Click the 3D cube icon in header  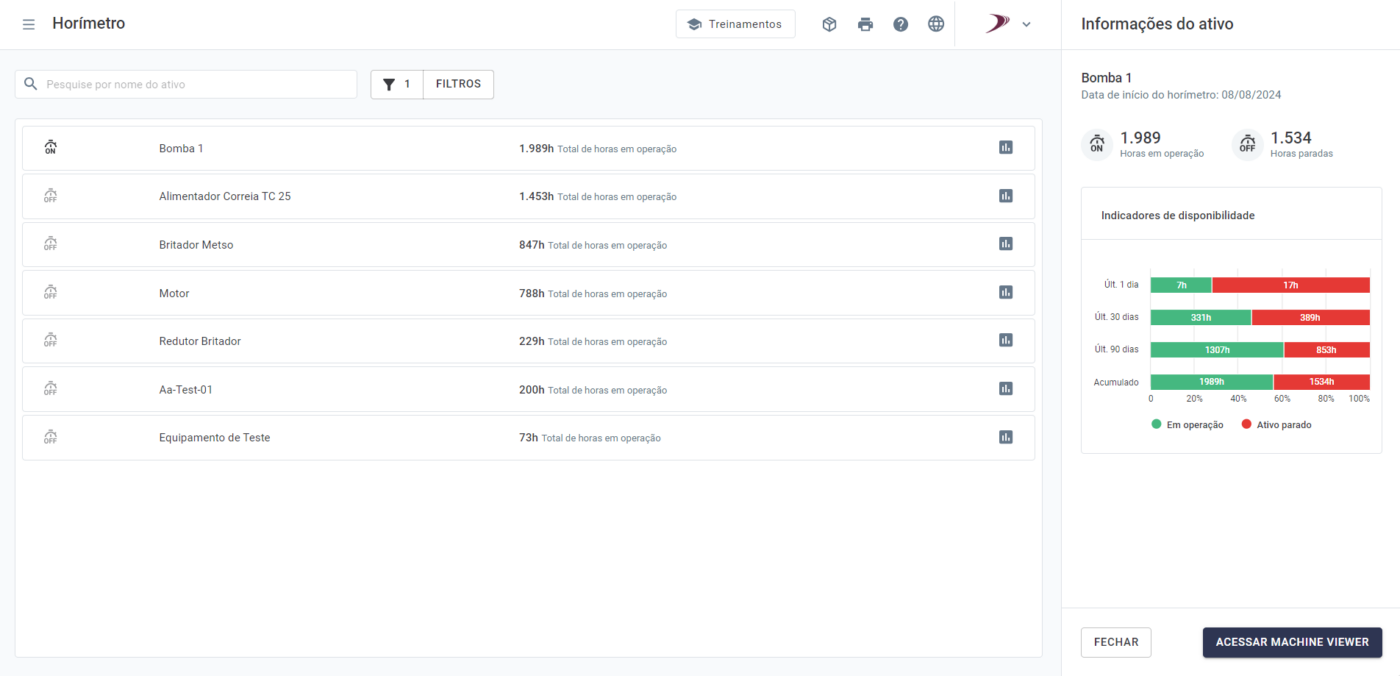829,24
